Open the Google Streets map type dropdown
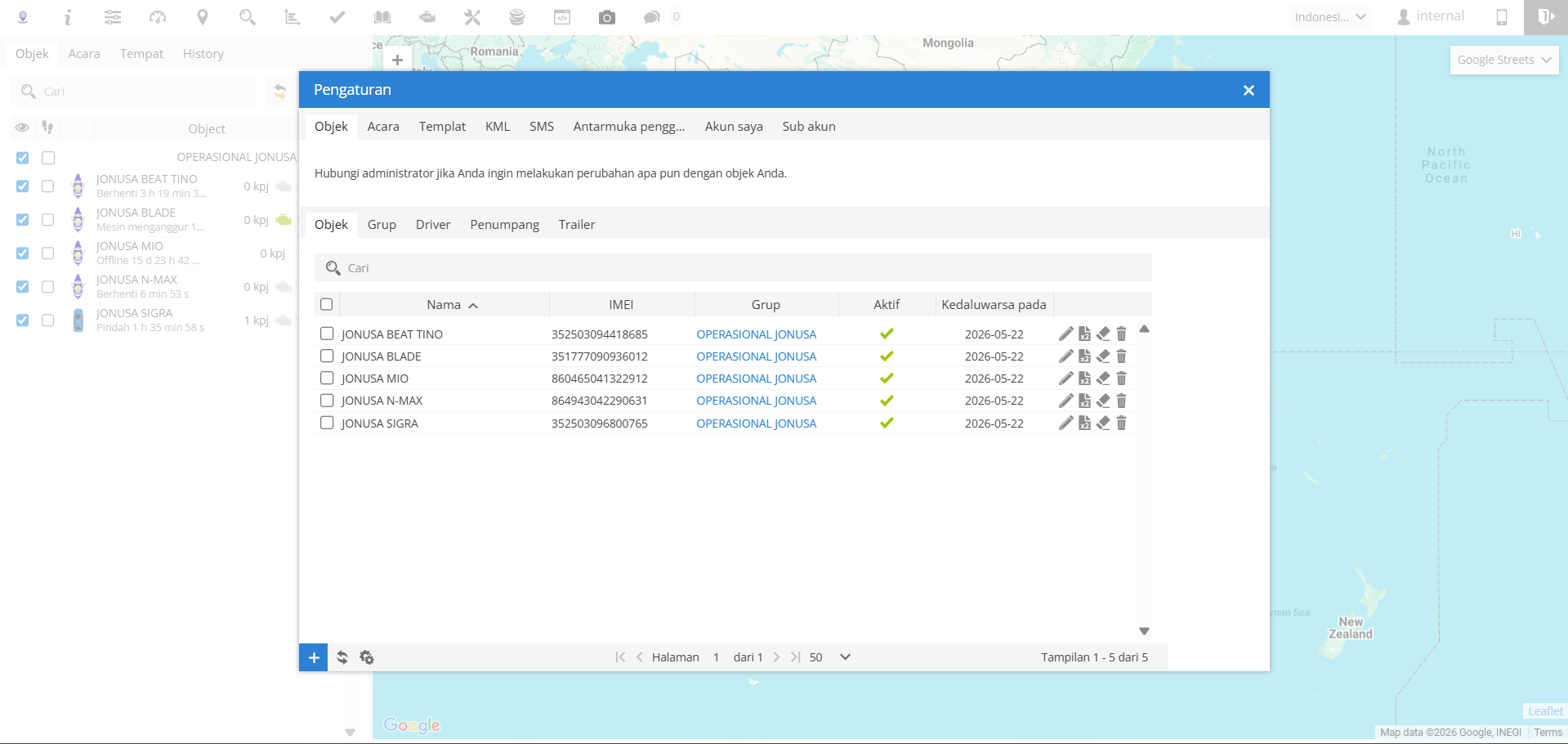Viewport: 1568px width, 744px height. click(1504, 60)
